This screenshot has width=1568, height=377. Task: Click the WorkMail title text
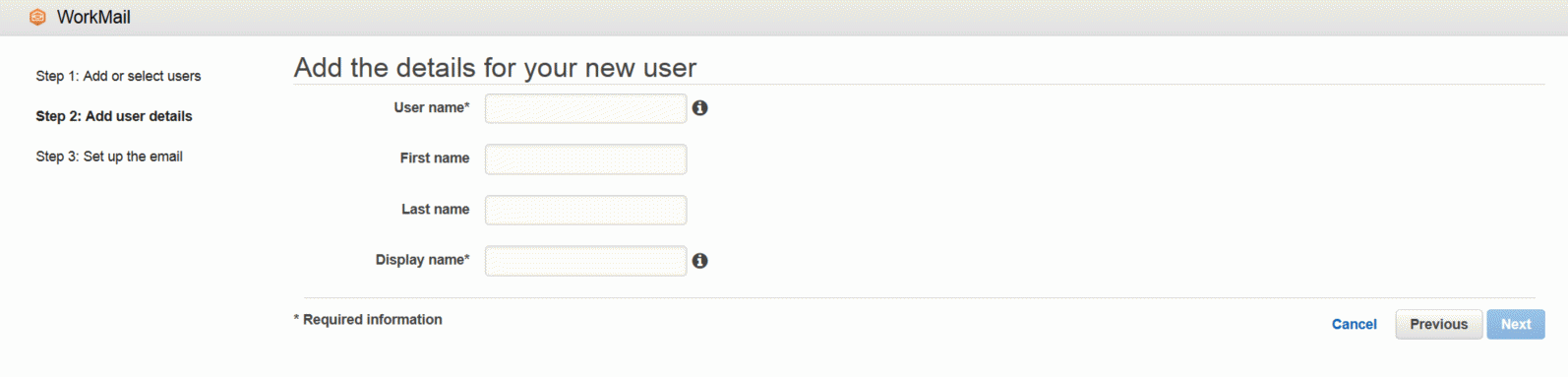point(93,17)
